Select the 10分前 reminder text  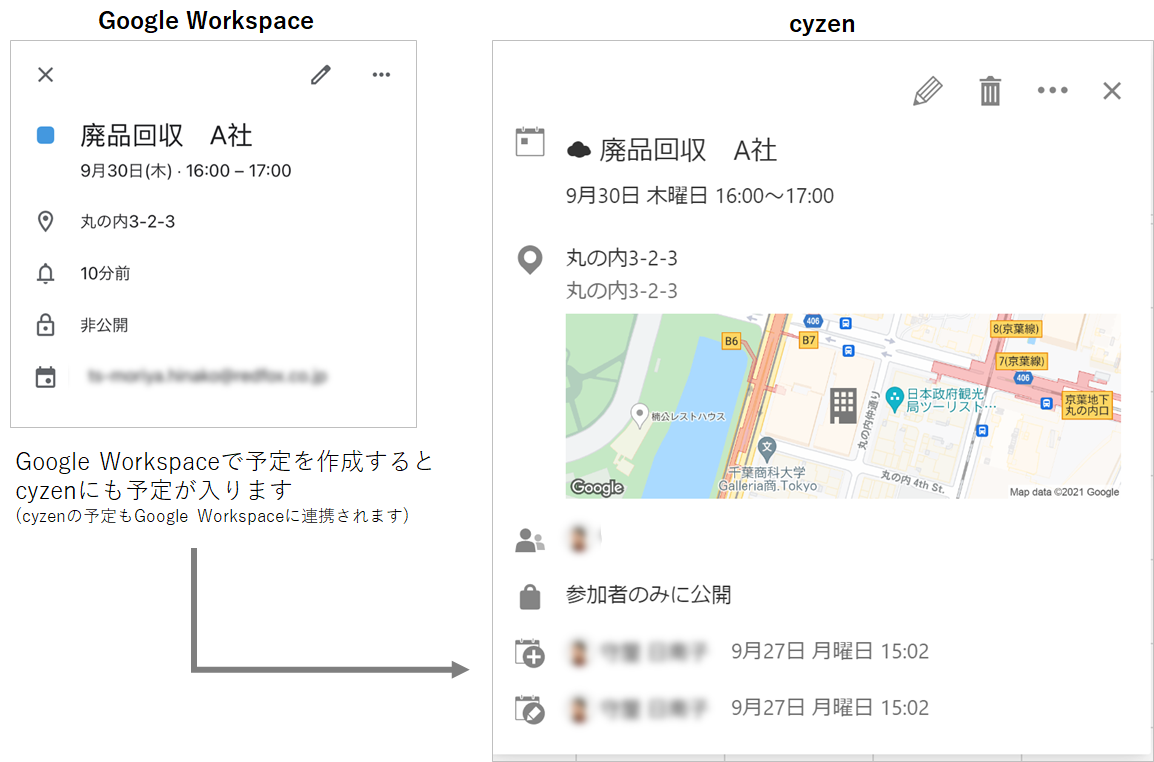pyautogui.click(x=105, y=274)
